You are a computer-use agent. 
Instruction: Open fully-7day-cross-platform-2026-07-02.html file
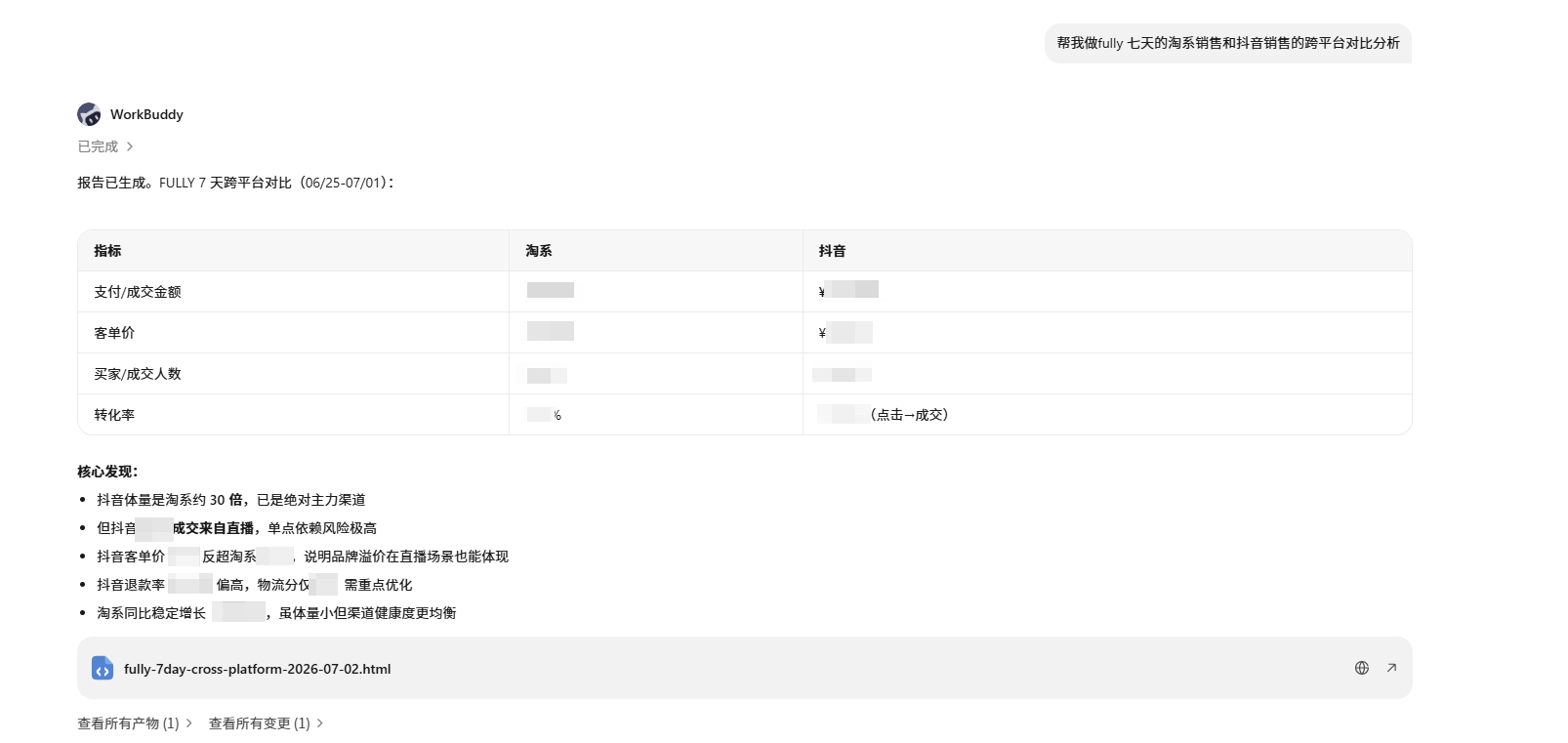745,668
